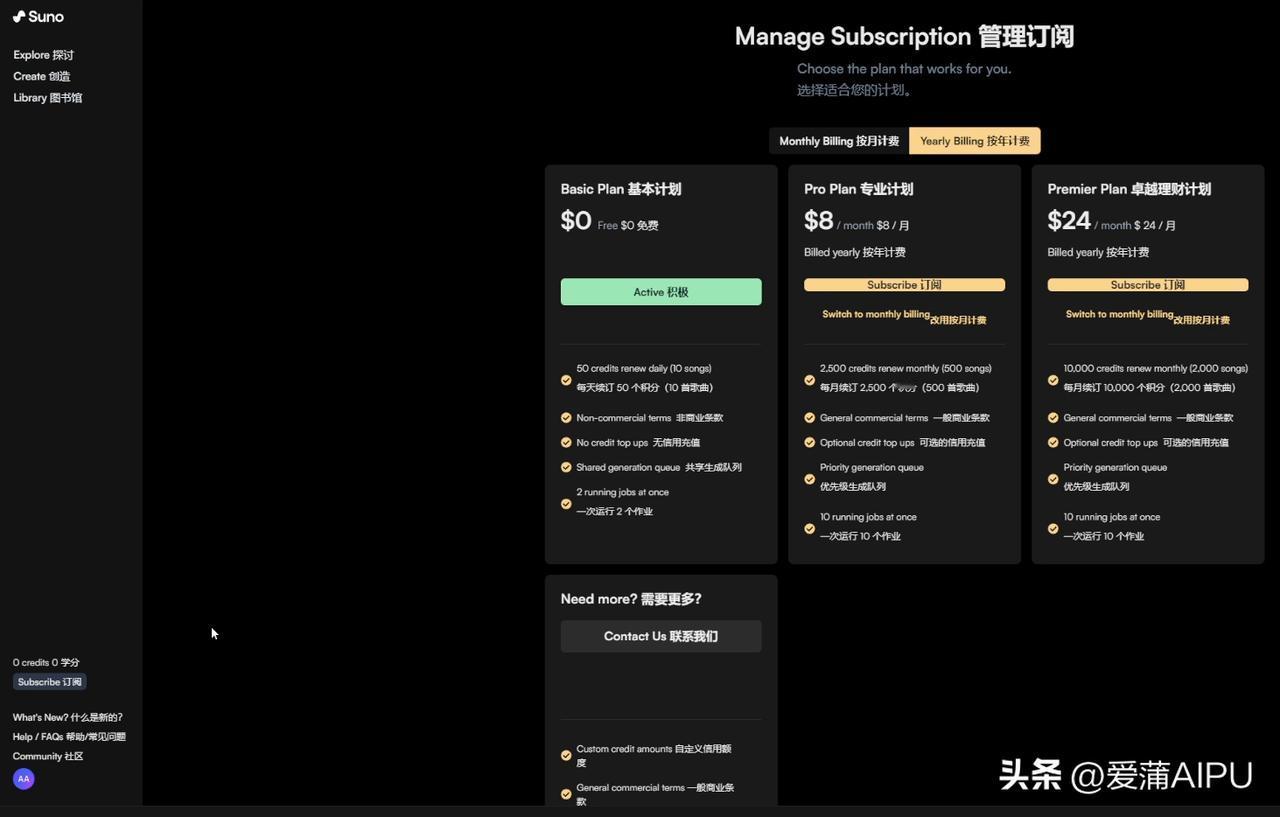Click the Premier Plan title
The width and height of the screenshot is (1280, 817).
(1129, 189)
